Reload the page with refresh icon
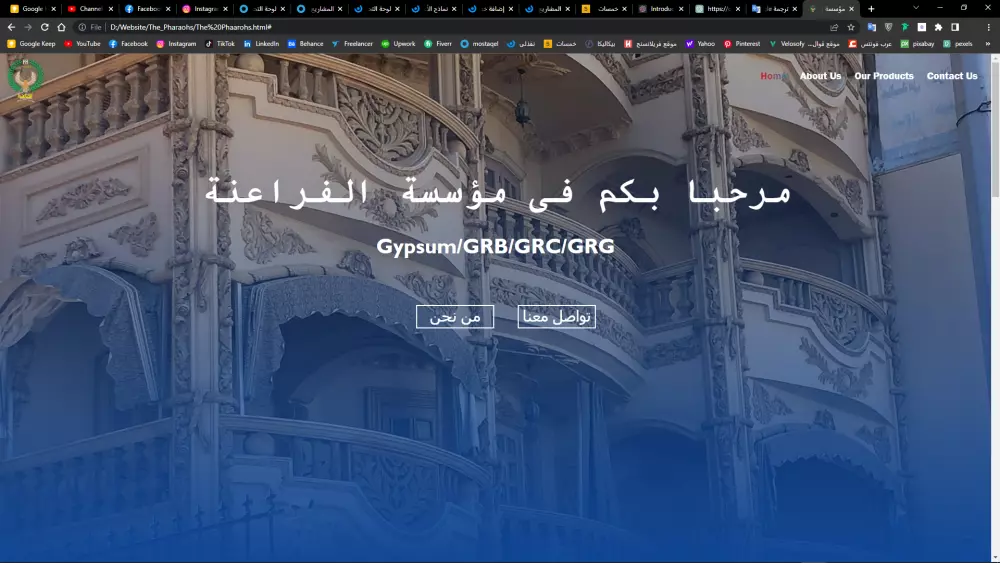 click(45, 27)
